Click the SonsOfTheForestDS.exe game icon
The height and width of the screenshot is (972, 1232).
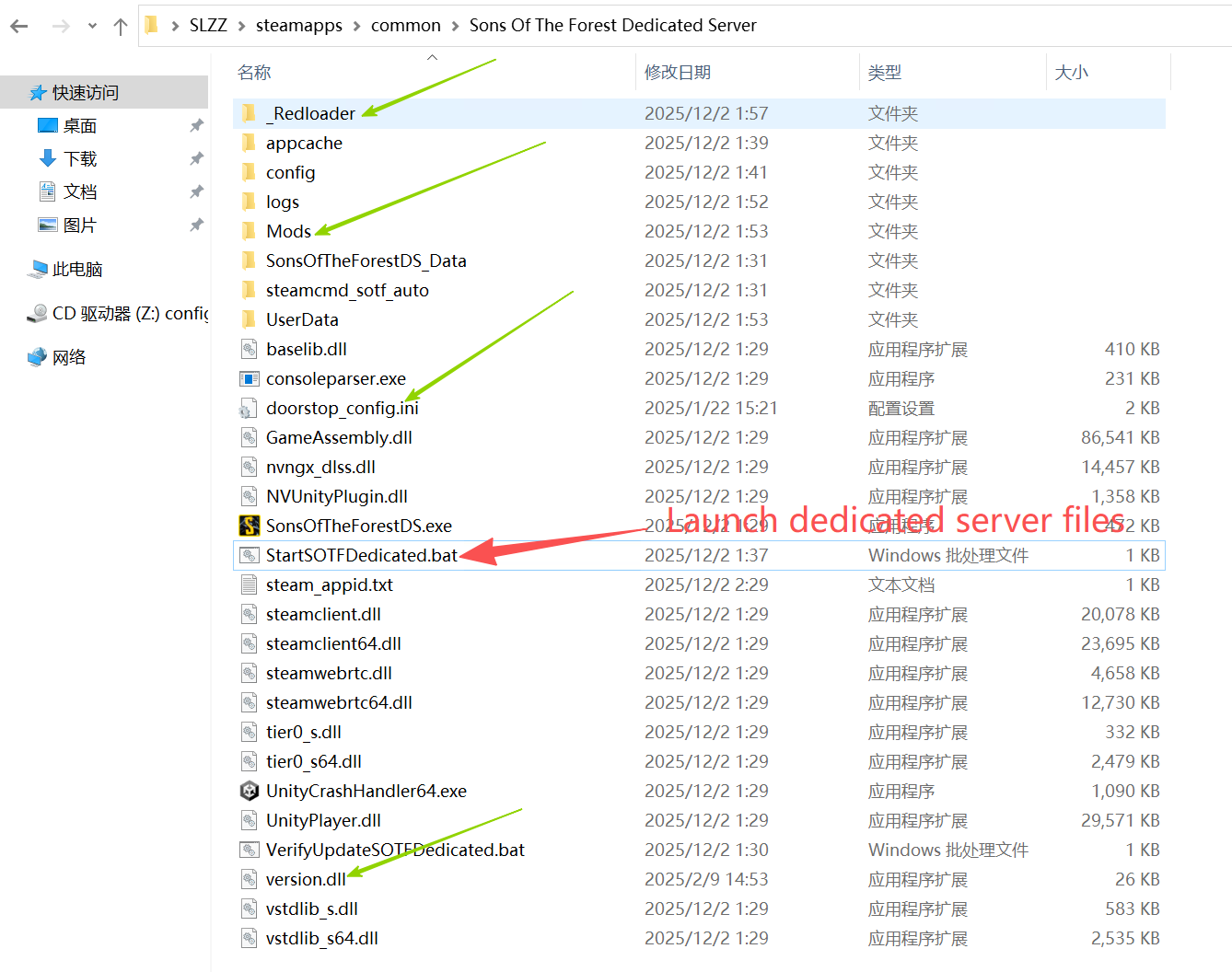tap(249, 526)
